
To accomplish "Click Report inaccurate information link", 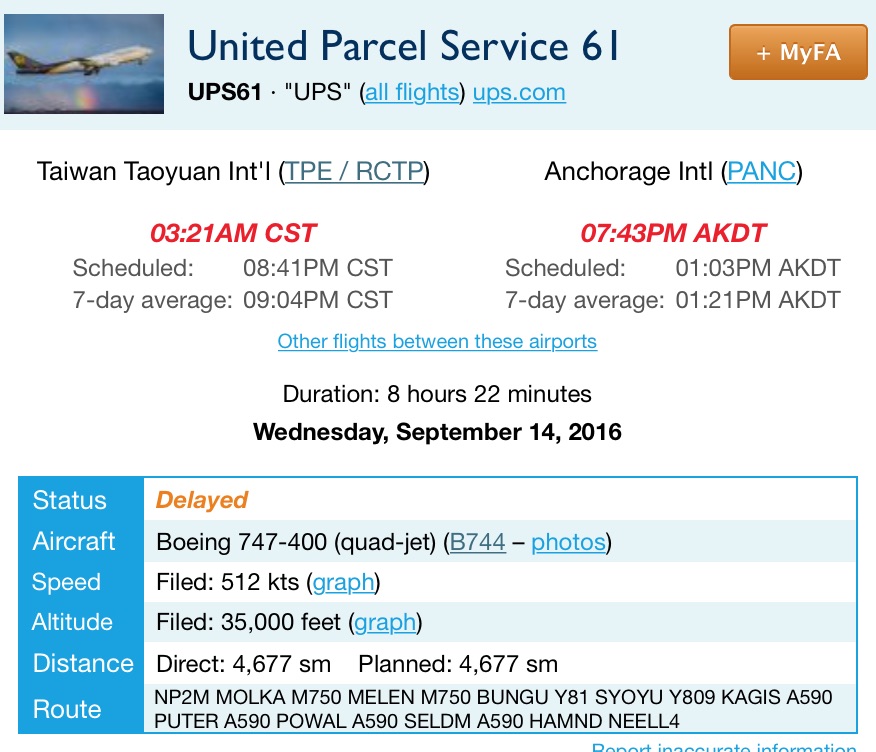I will click(724, 746).
